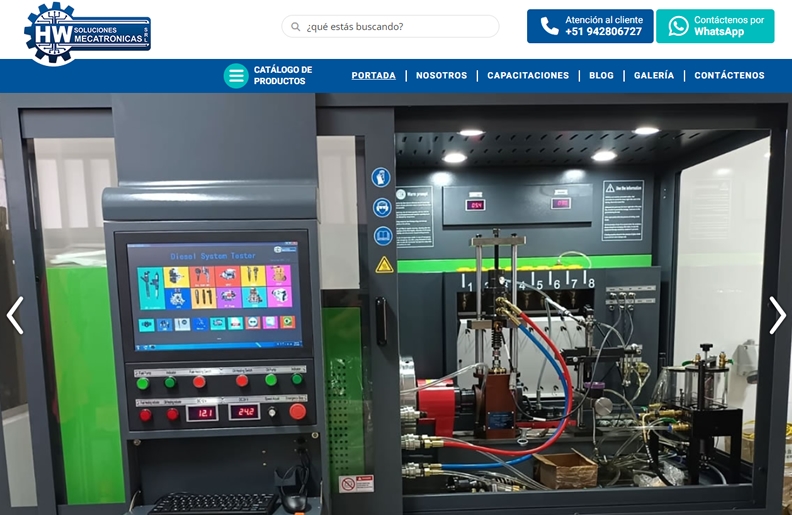Click the search magnifier icon
Screen dimensions: 792x515
tap(295, 27)
